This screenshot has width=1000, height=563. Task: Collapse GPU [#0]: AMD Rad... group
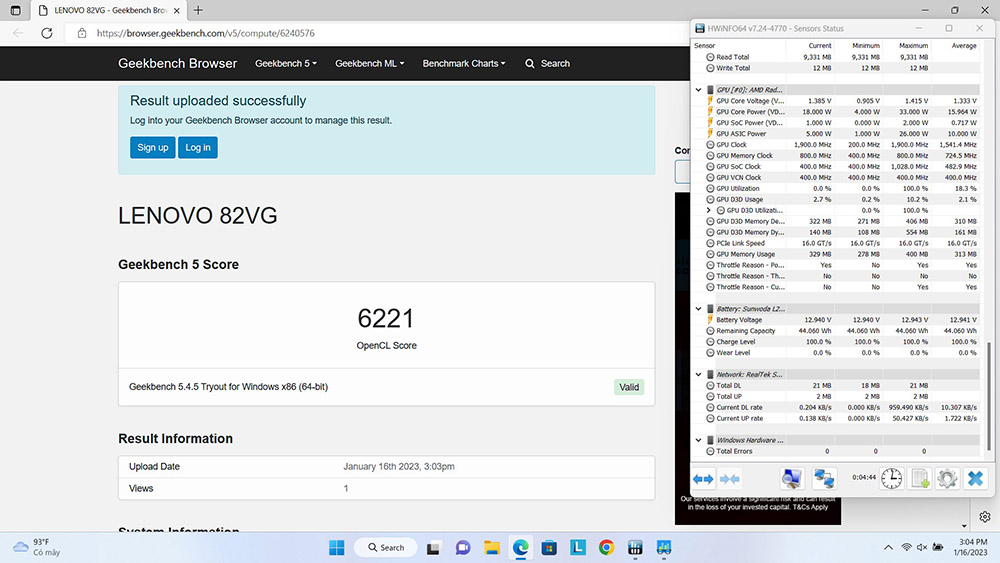tap(698, 90)
